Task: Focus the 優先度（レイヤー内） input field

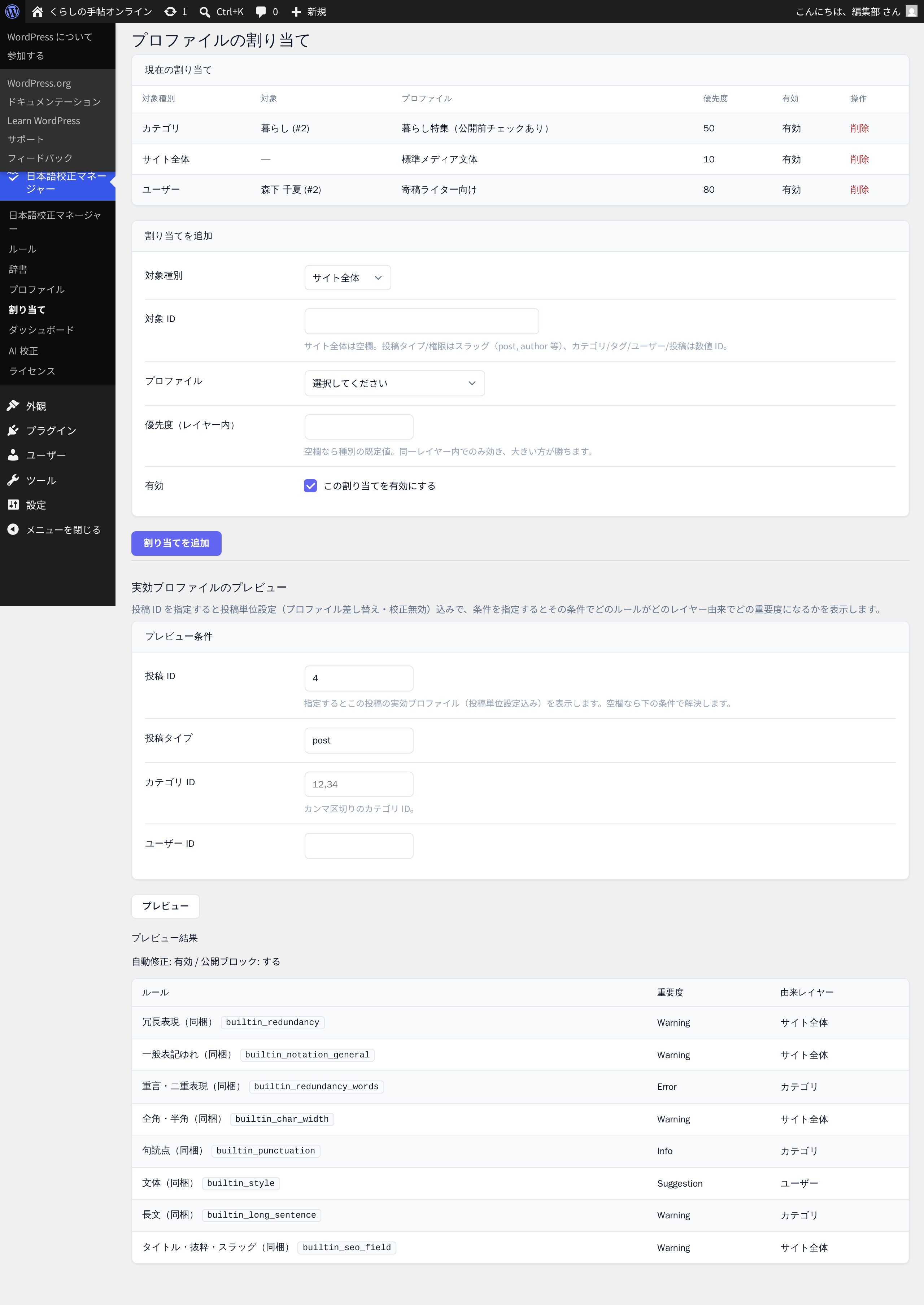Action: click(x=359, y=427)
